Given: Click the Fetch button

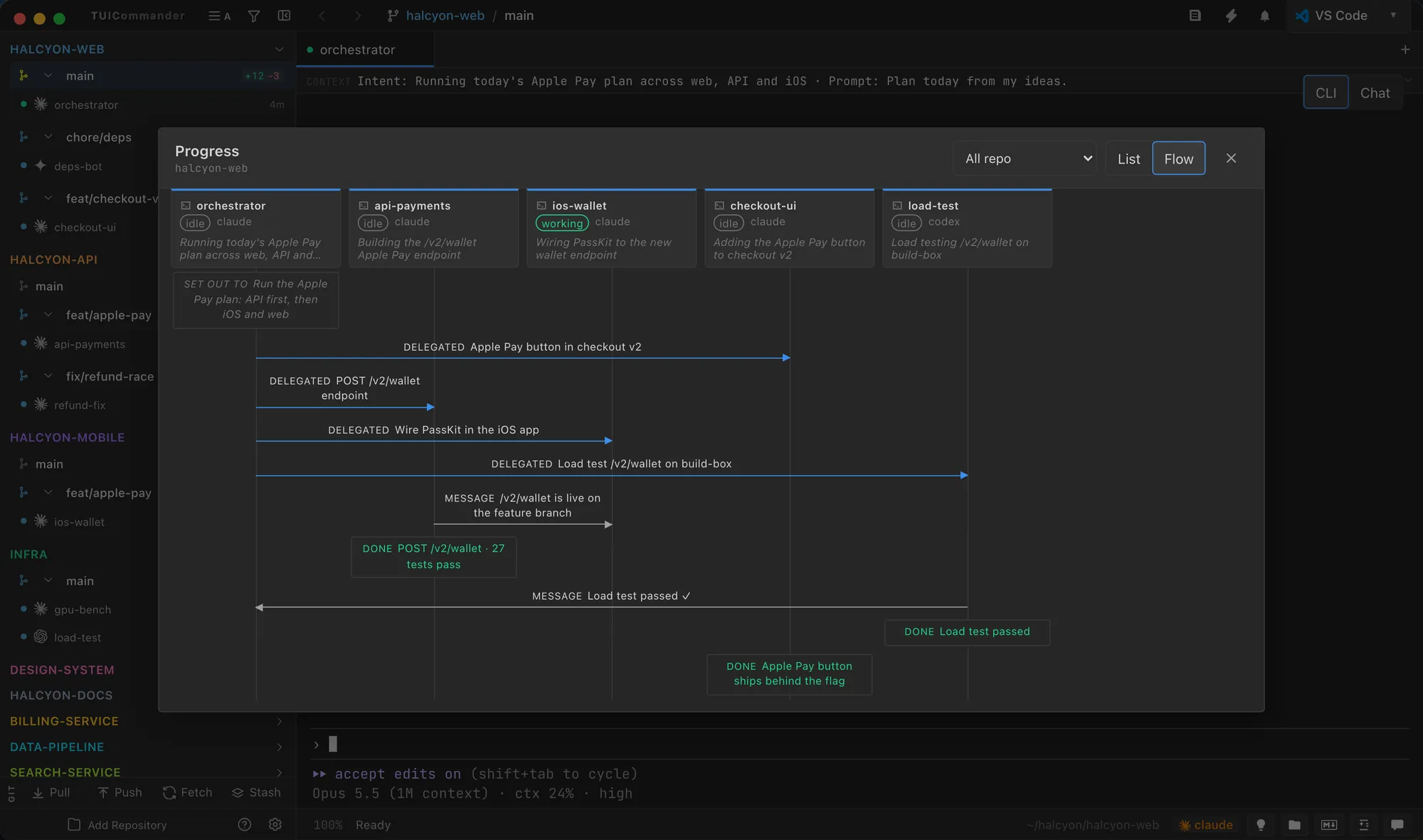Looking at the screenshot, I should pyautogui.click(x=188, y=792).
